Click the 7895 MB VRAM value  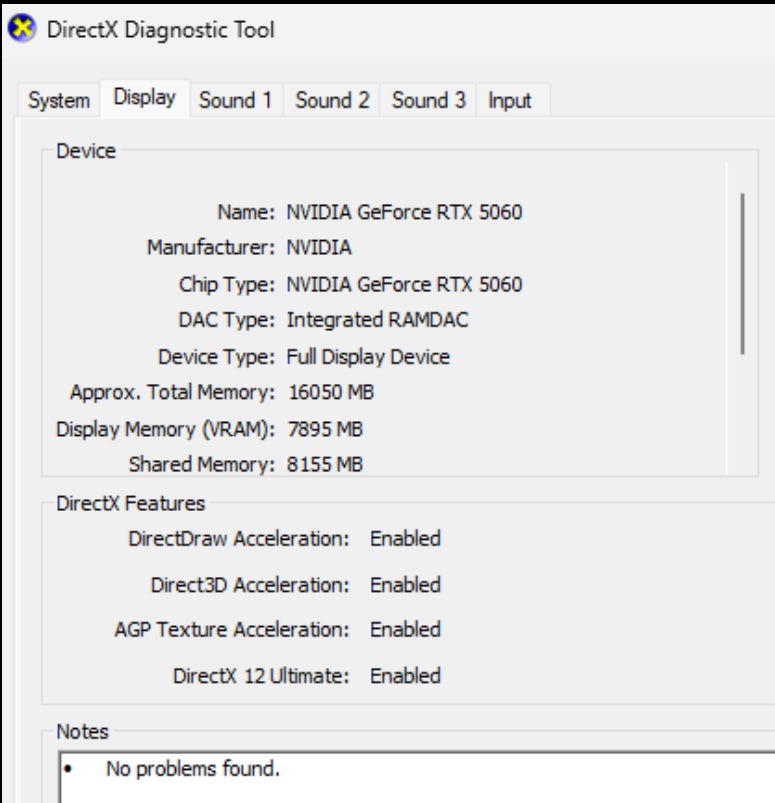(325, 429)
